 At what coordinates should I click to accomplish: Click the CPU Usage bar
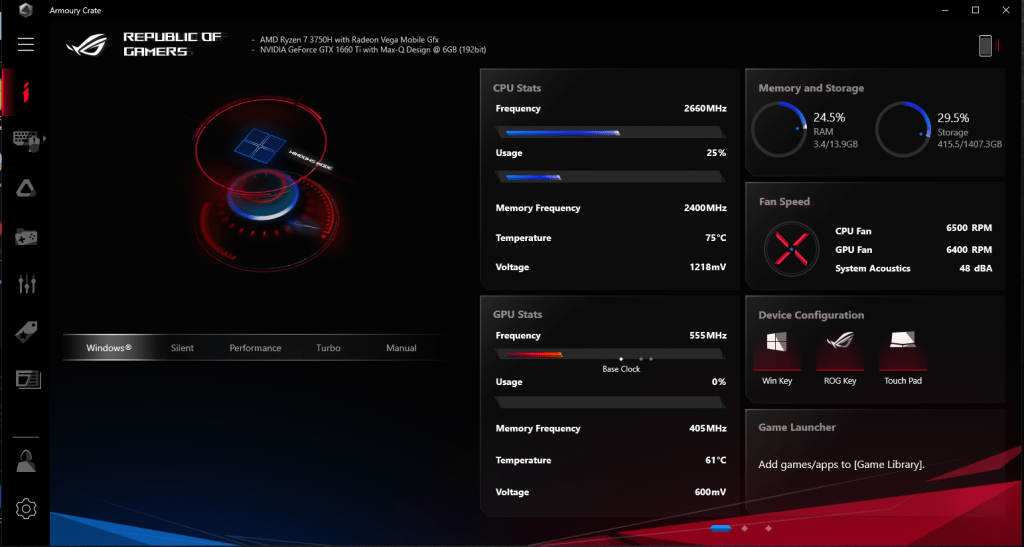point(611,177)
